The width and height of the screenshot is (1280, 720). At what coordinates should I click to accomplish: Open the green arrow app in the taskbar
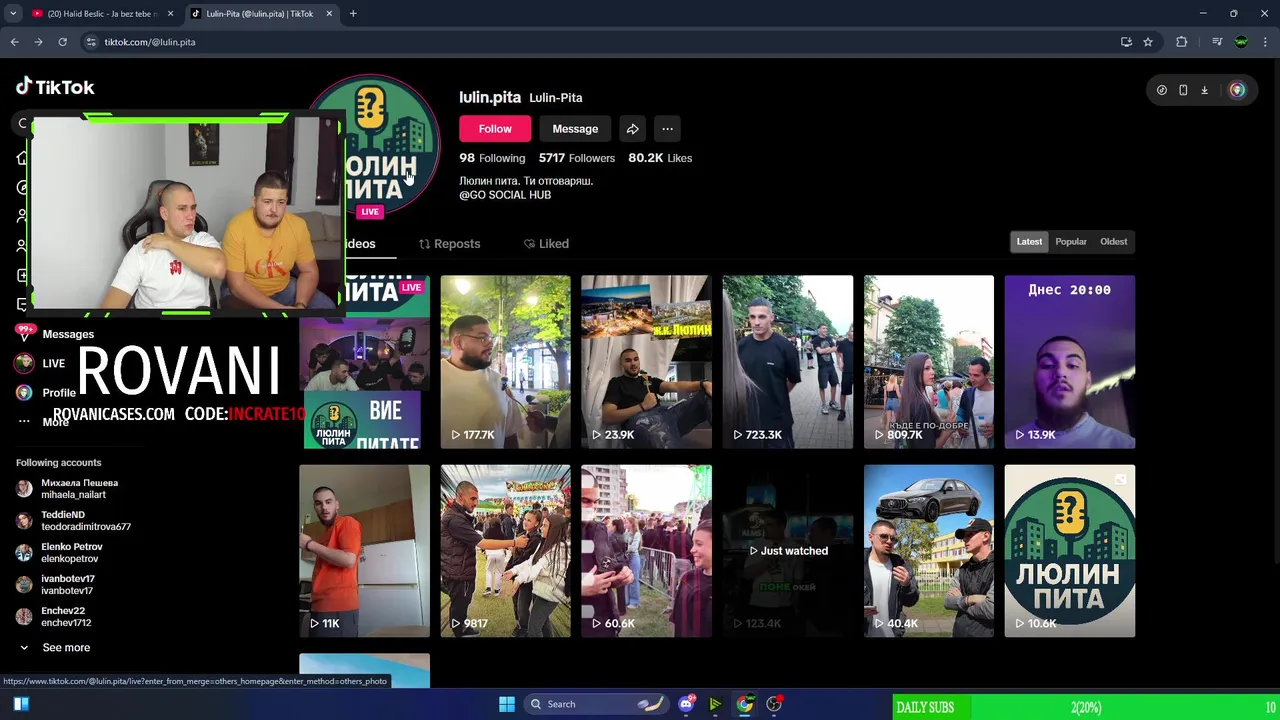[x=715, y=704]
